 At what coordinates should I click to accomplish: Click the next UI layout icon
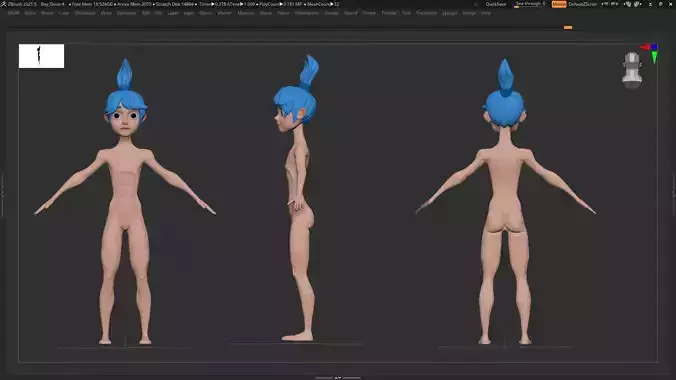[x=614, y=4]
